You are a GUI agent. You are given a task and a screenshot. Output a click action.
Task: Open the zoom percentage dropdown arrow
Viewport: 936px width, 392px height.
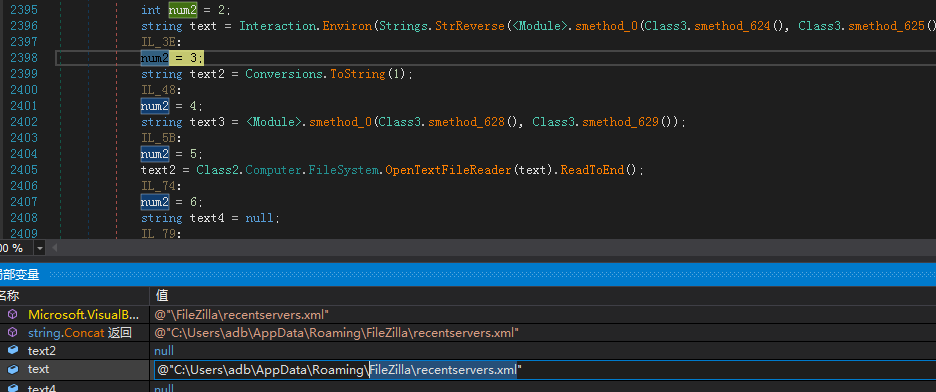click(x=40, y=248)
